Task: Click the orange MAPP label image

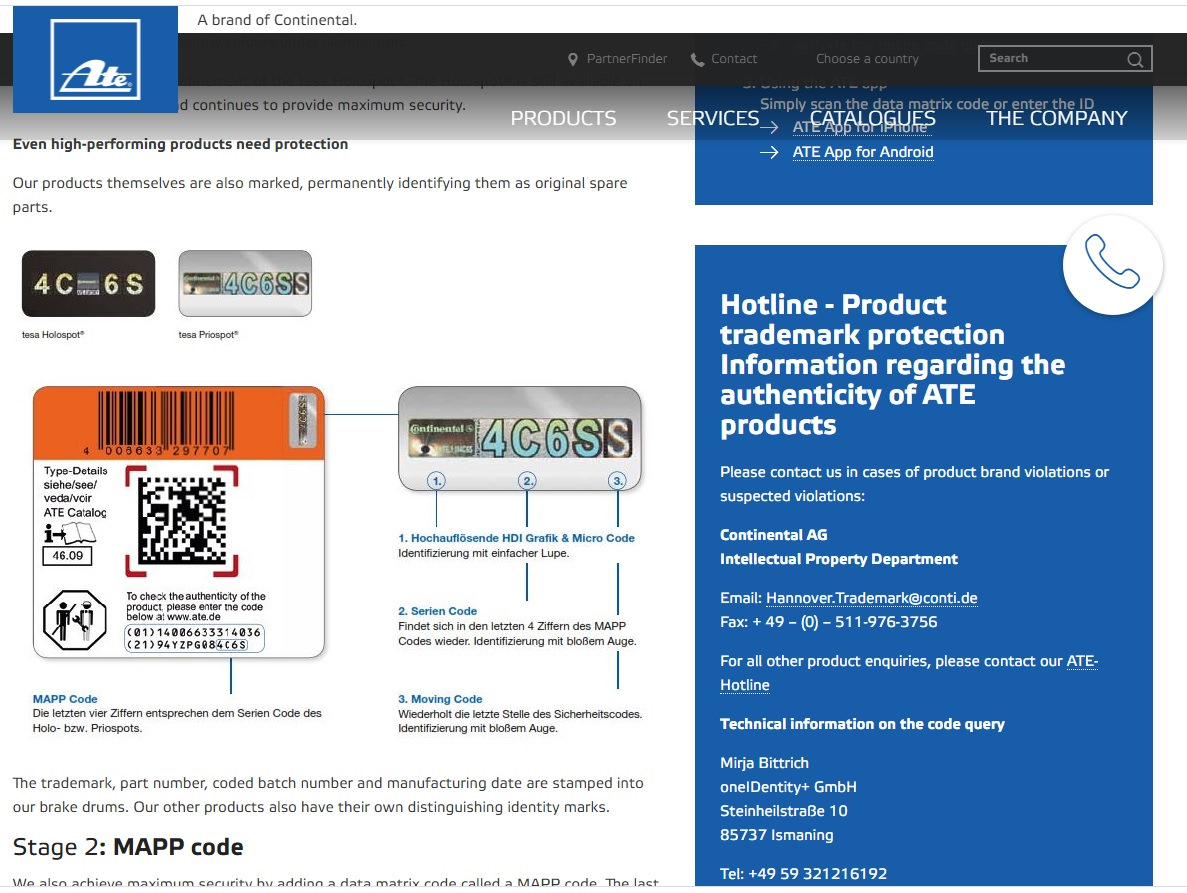Action: click(x=179, y=522)
